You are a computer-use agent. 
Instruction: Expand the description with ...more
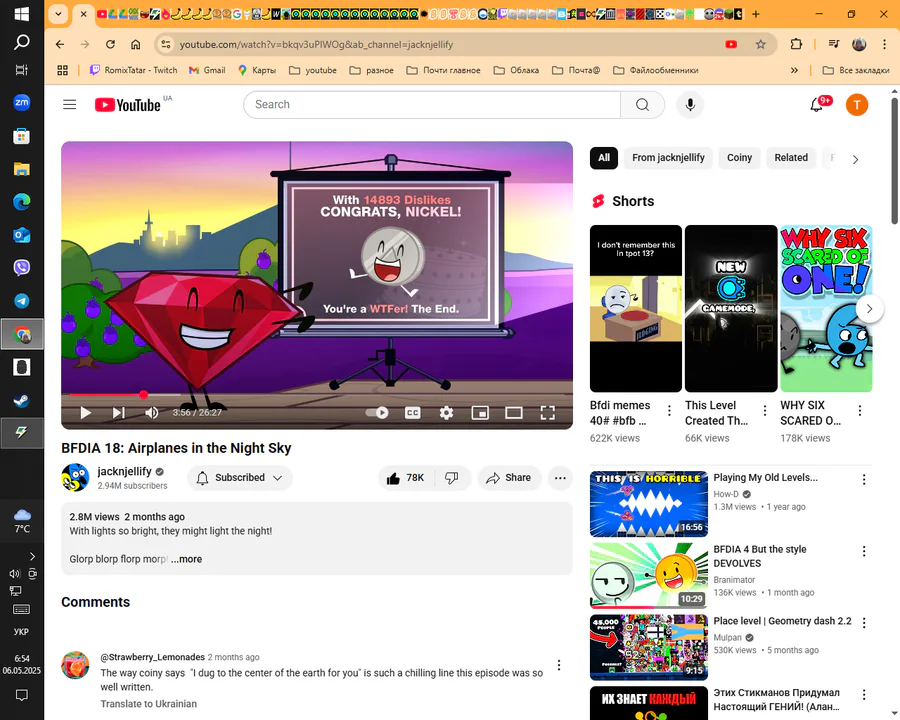[187, 559]
